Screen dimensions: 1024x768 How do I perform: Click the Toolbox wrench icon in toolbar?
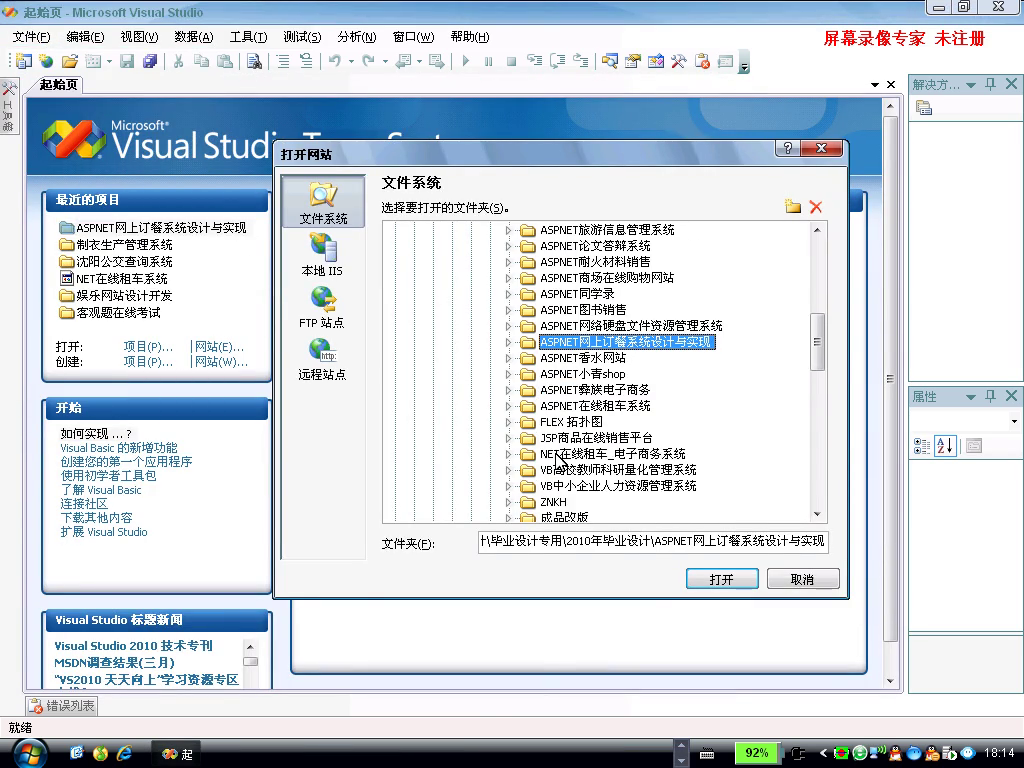pyautogui.click(x=679, y=61)
